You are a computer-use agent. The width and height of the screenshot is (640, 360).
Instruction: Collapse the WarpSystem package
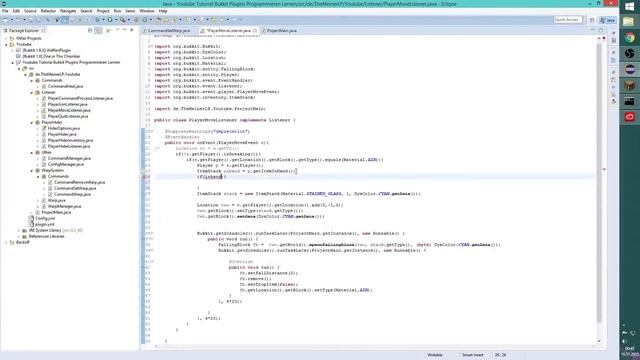31,171
